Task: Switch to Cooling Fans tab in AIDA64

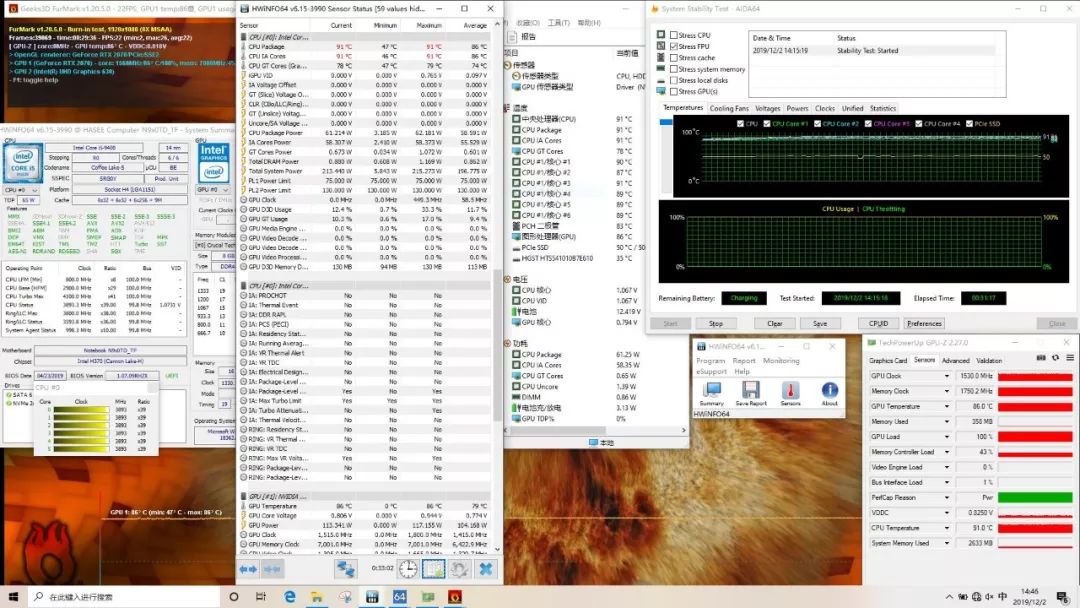Action: tap(729, 108)
